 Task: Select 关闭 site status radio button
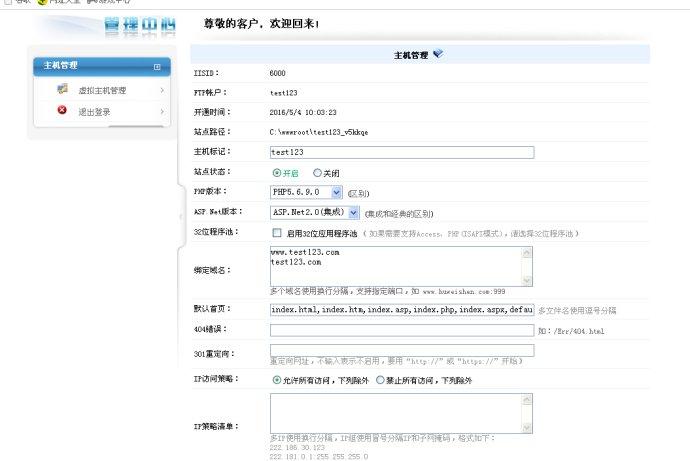[317, 173]
